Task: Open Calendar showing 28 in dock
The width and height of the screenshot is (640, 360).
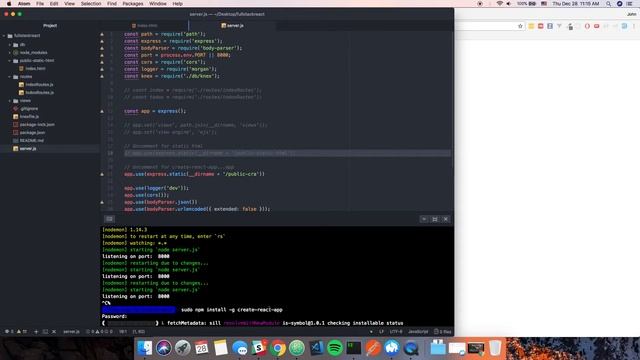Action: click(201, 348)
